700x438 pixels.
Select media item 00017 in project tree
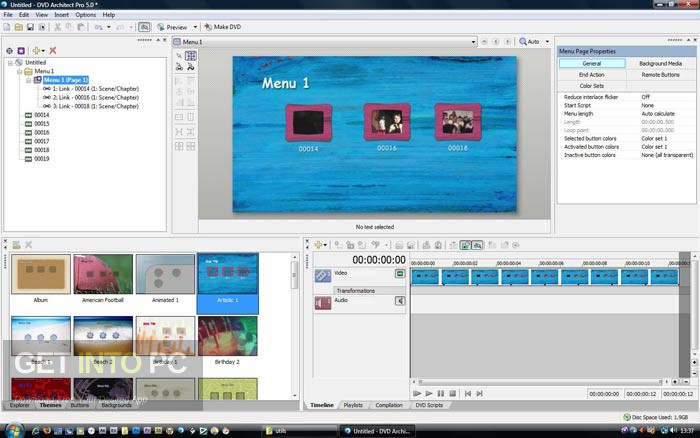tap(42, 141)
